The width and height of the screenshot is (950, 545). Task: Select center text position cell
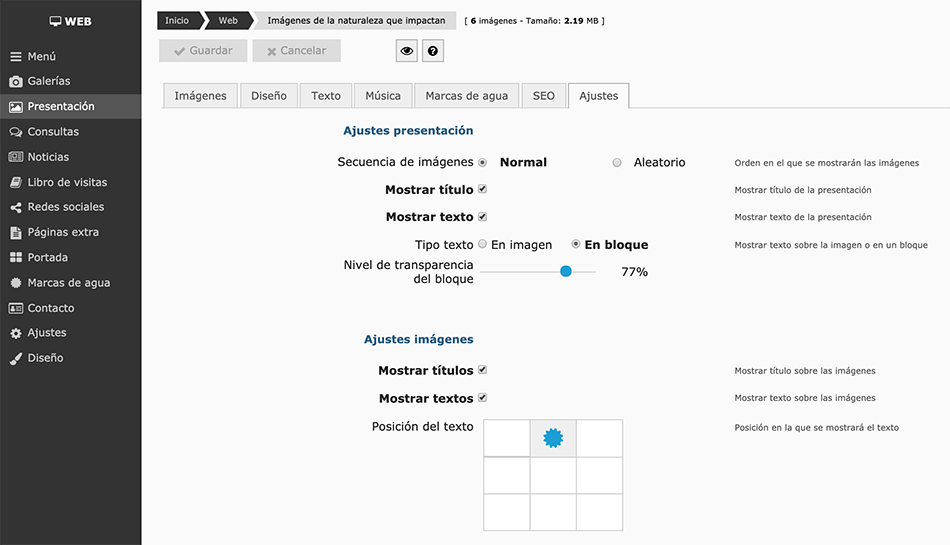click(553, 475)
